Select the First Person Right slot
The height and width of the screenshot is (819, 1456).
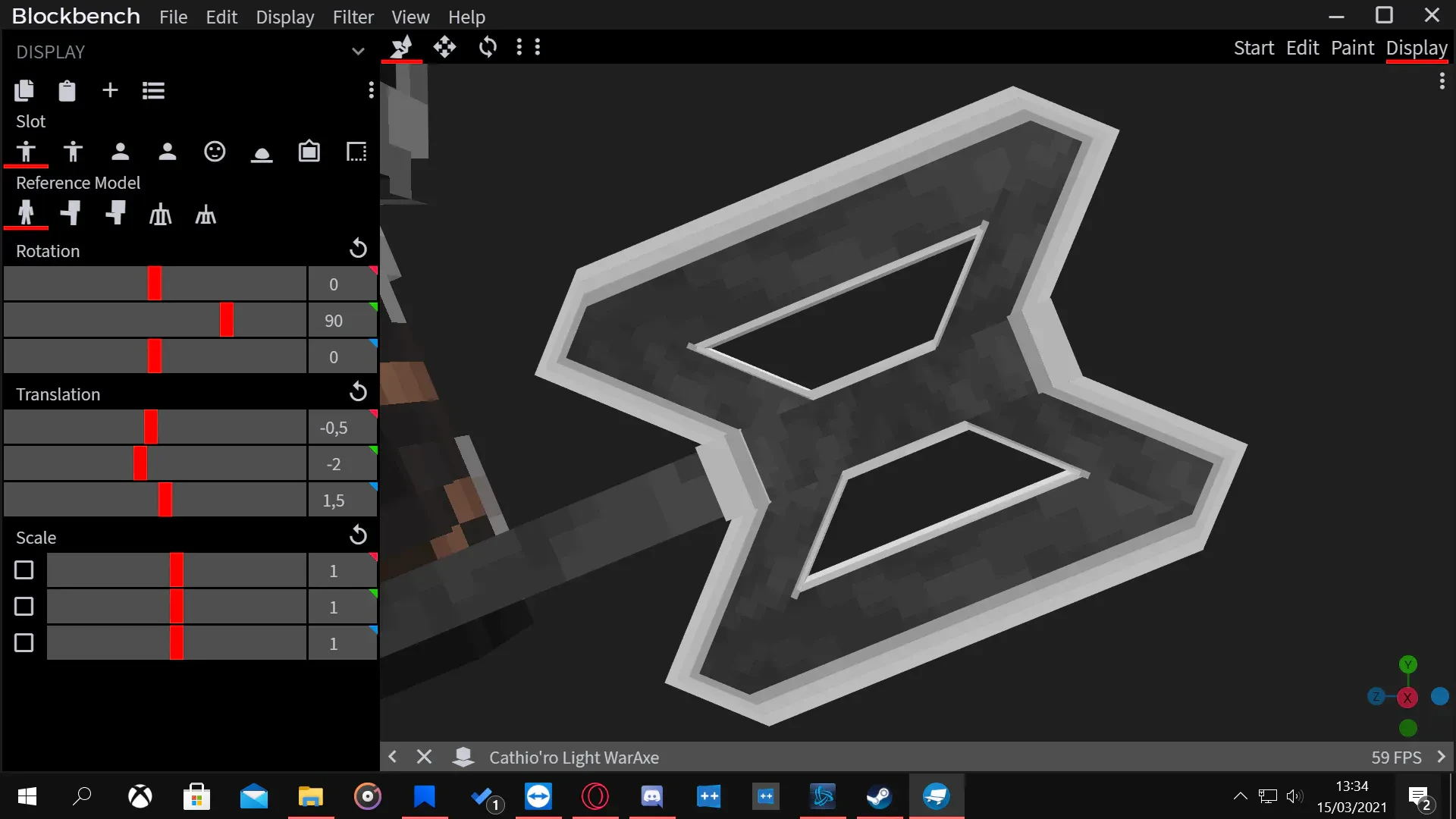coord(120,152)
